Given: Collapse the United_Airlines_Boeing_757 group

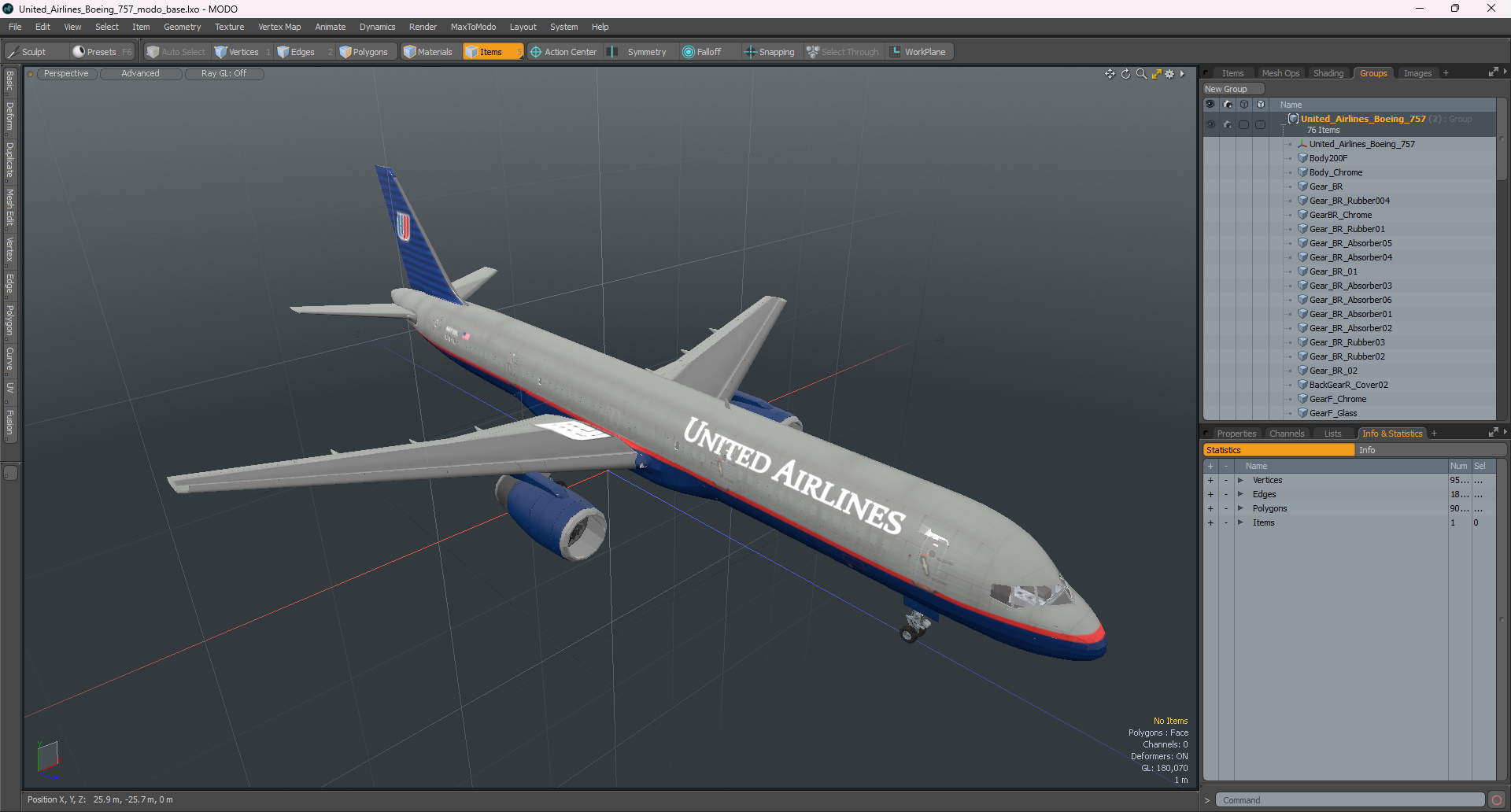Looking at the screenshot, I should pyautogui.click(x=1283, y=125).
